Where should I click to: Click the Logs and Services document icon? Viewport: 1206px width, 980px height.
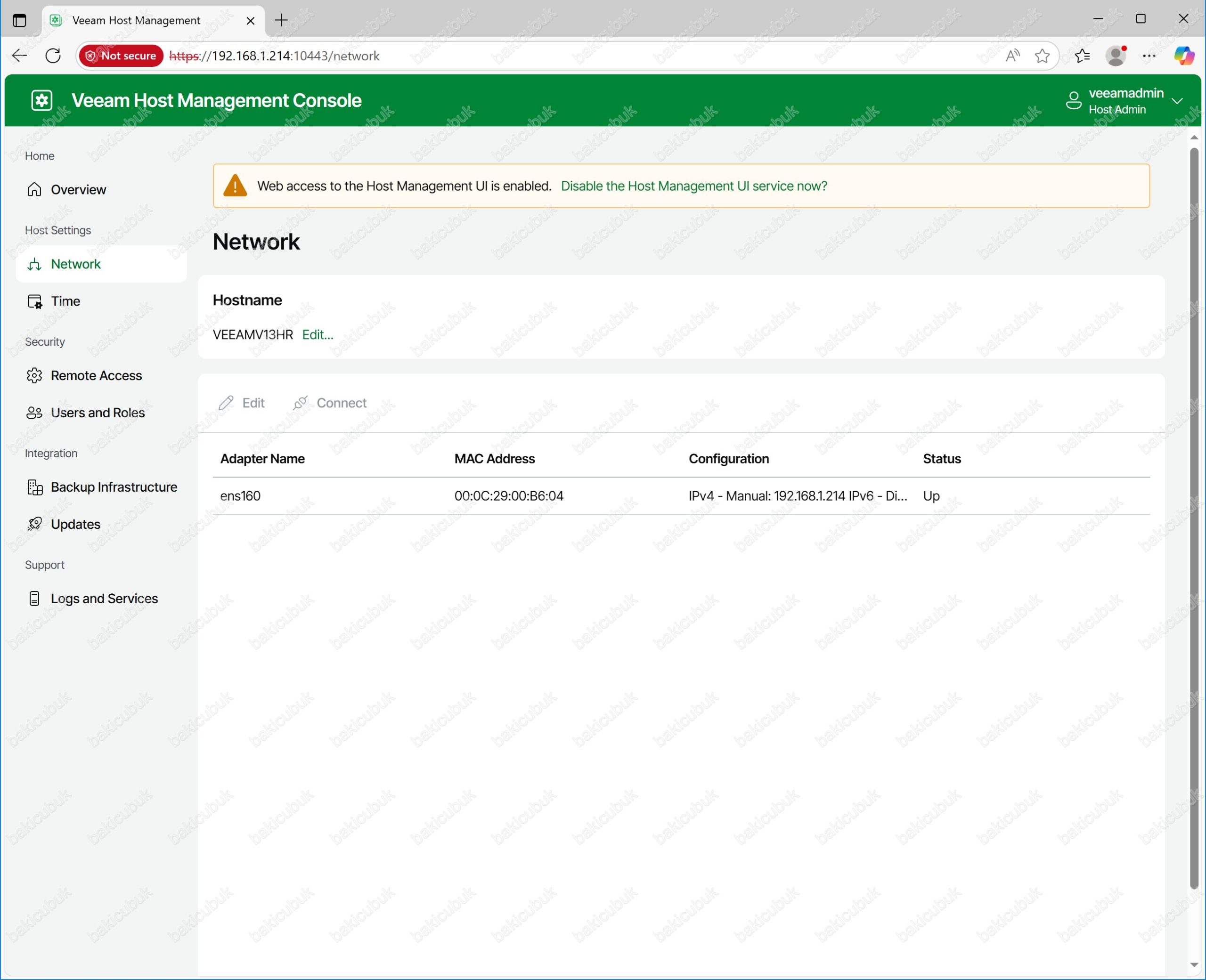[34, 599]
